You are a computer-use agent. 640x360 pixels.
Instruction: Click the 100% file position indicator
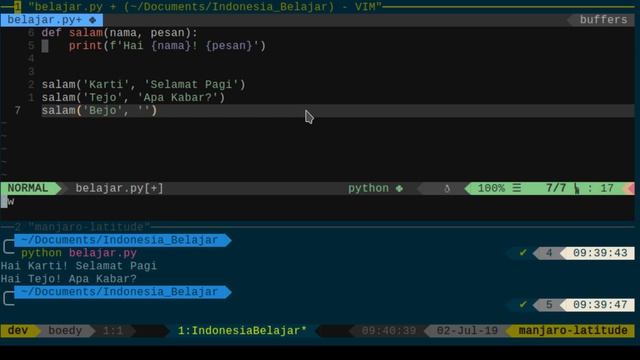(491, 188)
